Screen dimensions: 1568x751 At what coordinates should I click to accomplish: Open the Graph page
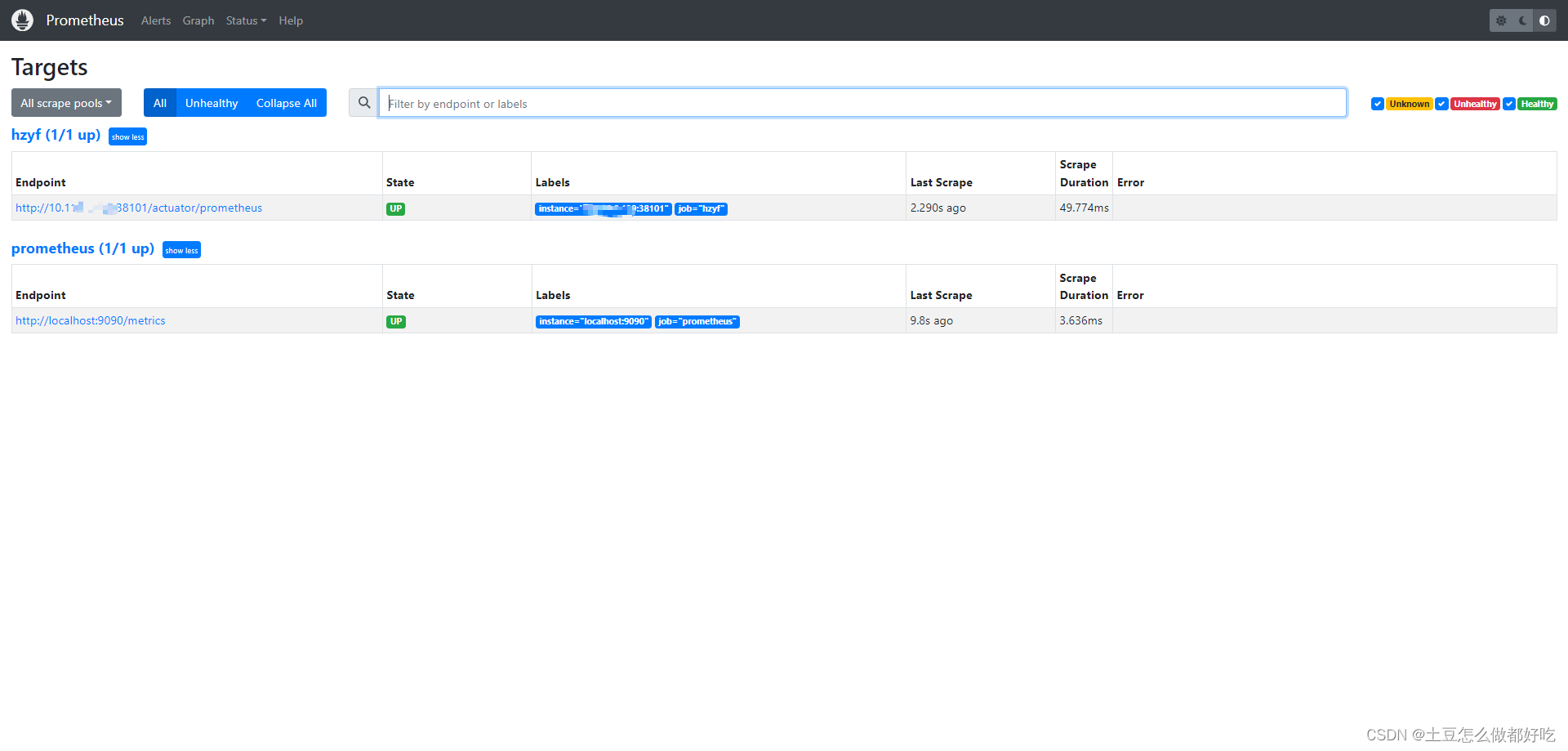pos(198,20)
